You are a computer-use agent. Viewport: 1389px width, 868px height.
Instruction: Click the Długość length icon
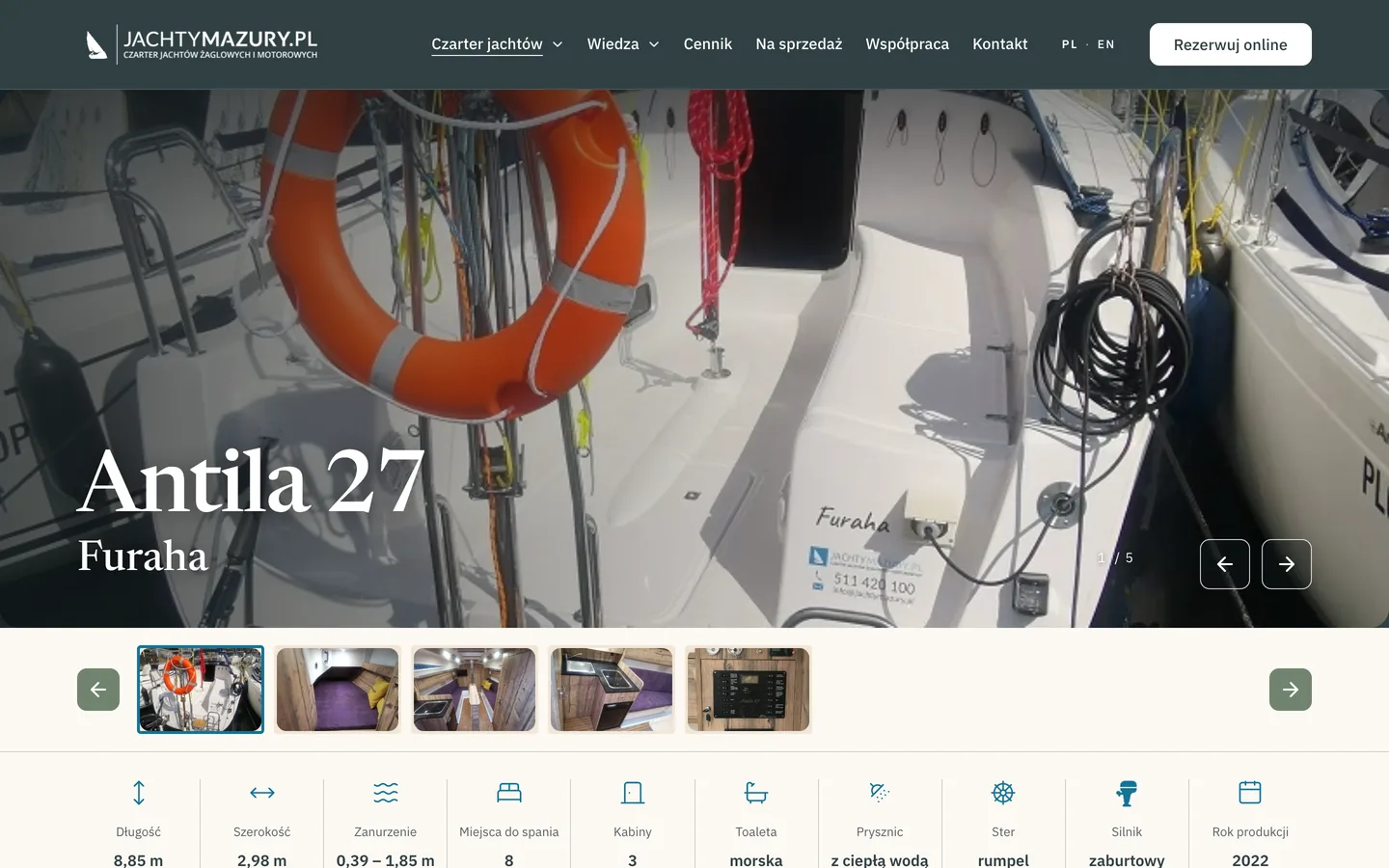pyautogui.click(x=139, y=793)
